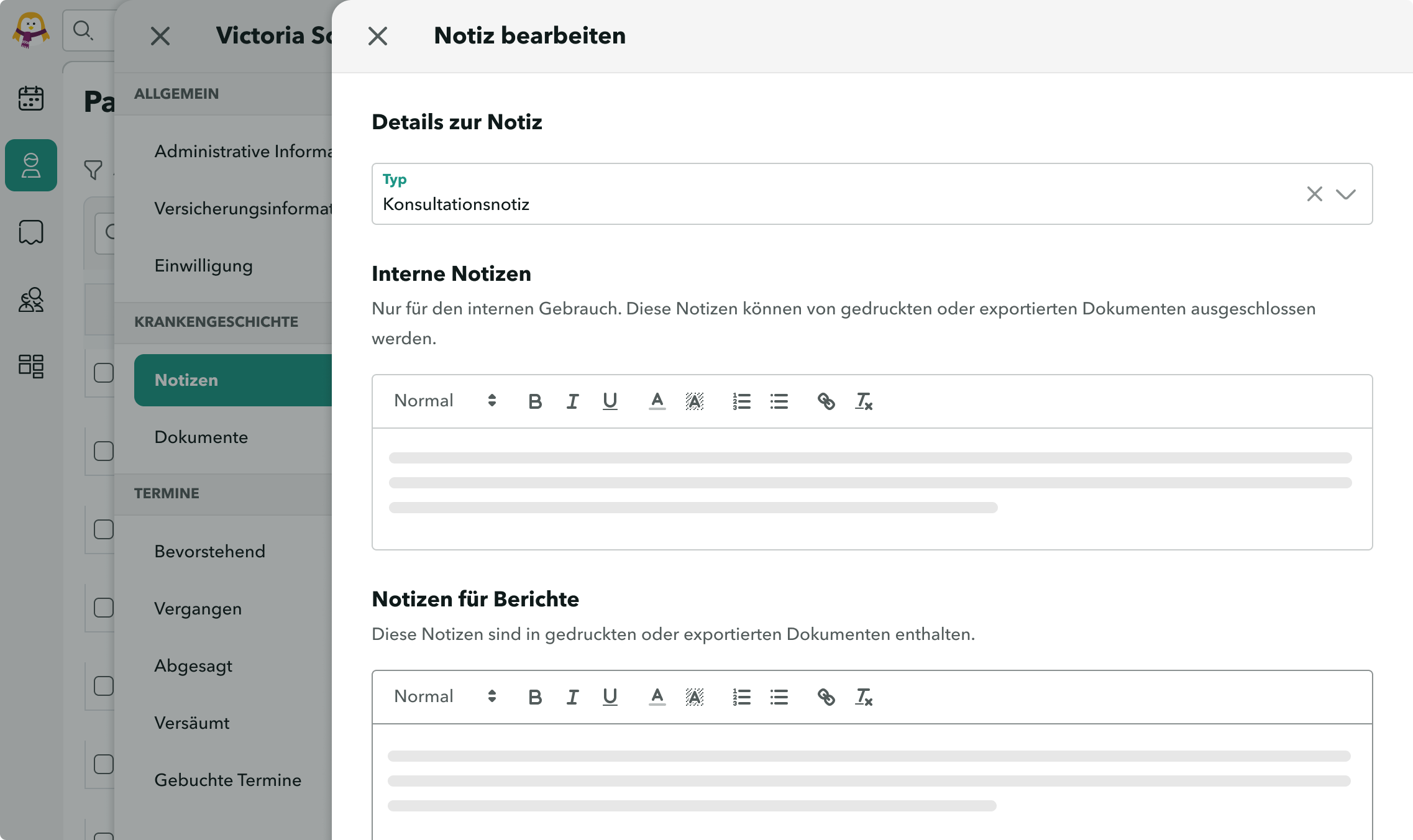Toggle italic in Interne Notizen editor
Screen dimensions: 1413x840
[x=572, y=401]
